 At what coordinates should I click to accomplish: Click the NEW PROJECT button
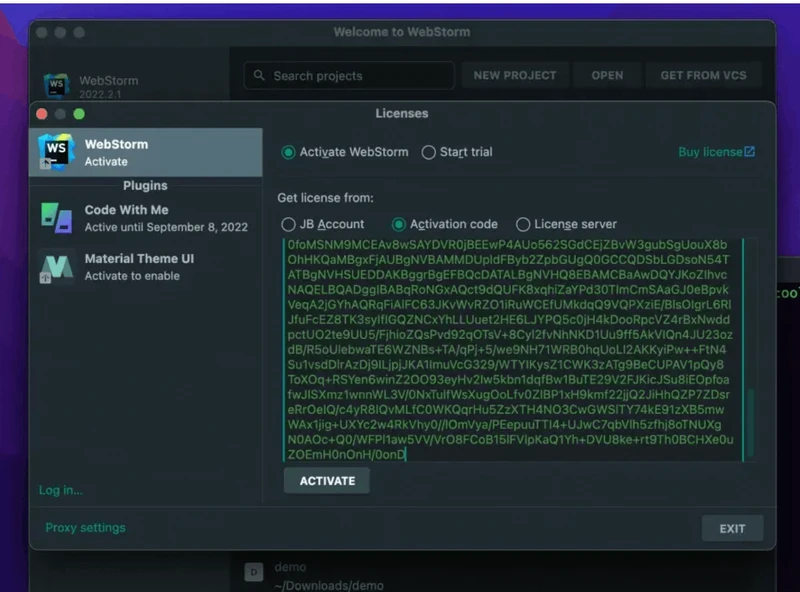click(x=514, y=76)
